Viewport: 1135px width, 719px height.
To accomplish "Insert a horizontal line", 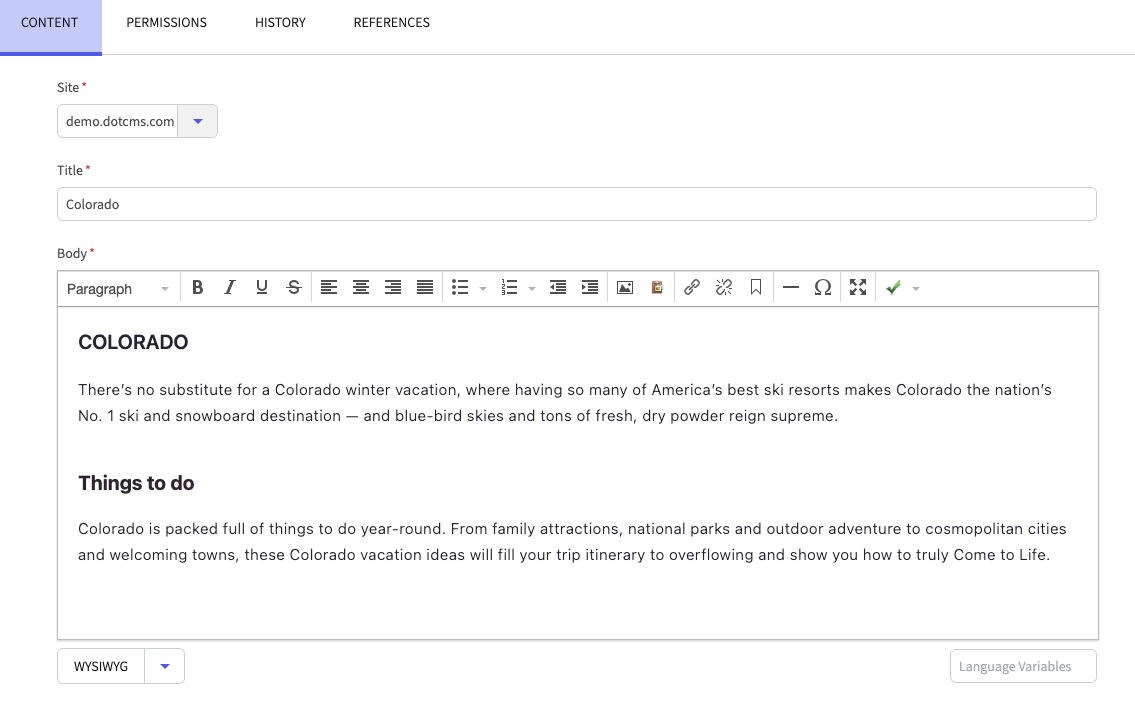I will (791, 288).
